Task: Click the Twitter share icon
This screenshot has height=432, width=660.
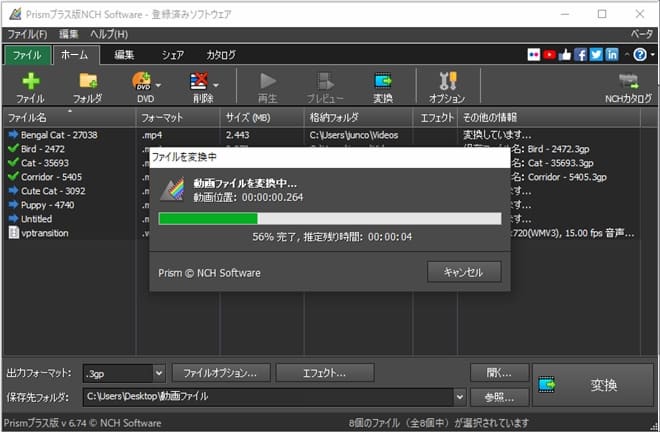Action: tap(596, 55)
